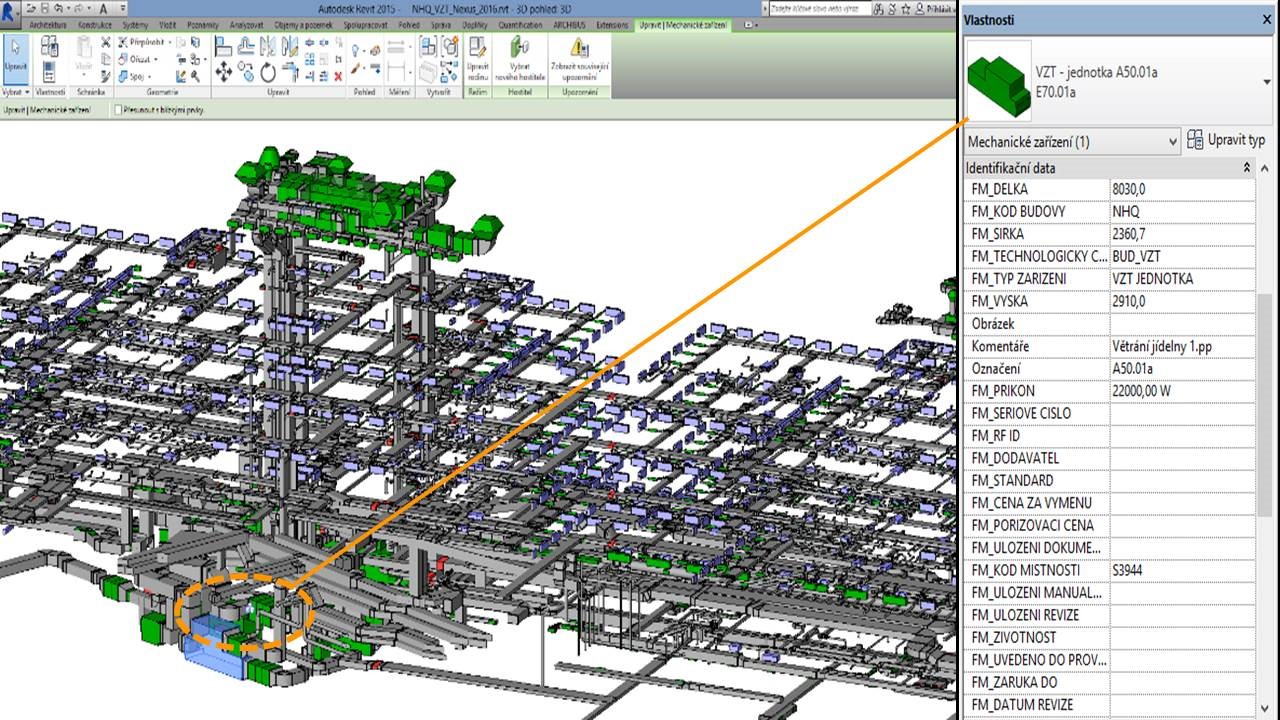The height and width of the screenshot is (720, 1280).
Task: Click the Create Assembly icon in Vytvořit
Action: 427,46
